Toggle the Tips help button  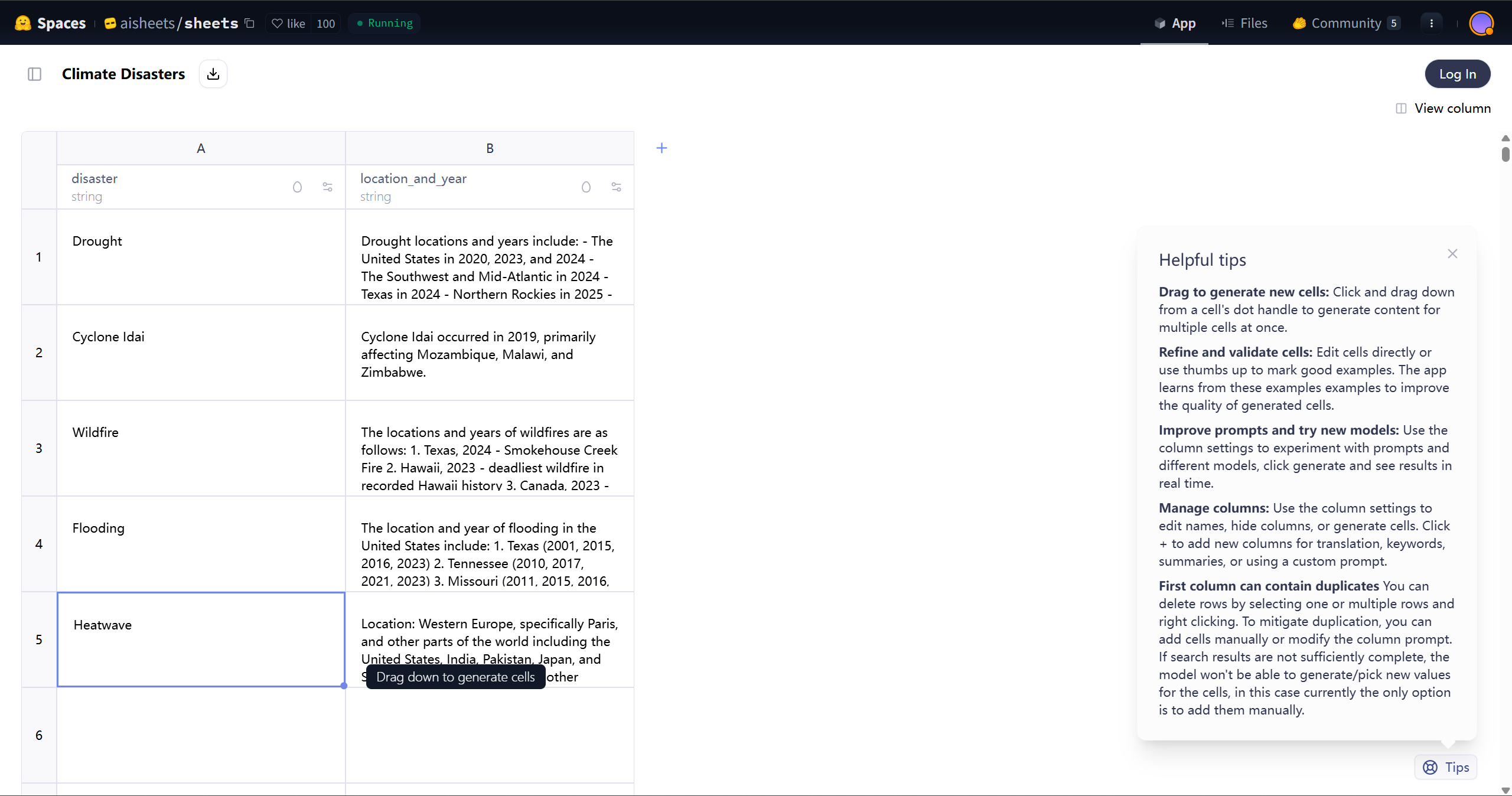[1445, 767]
